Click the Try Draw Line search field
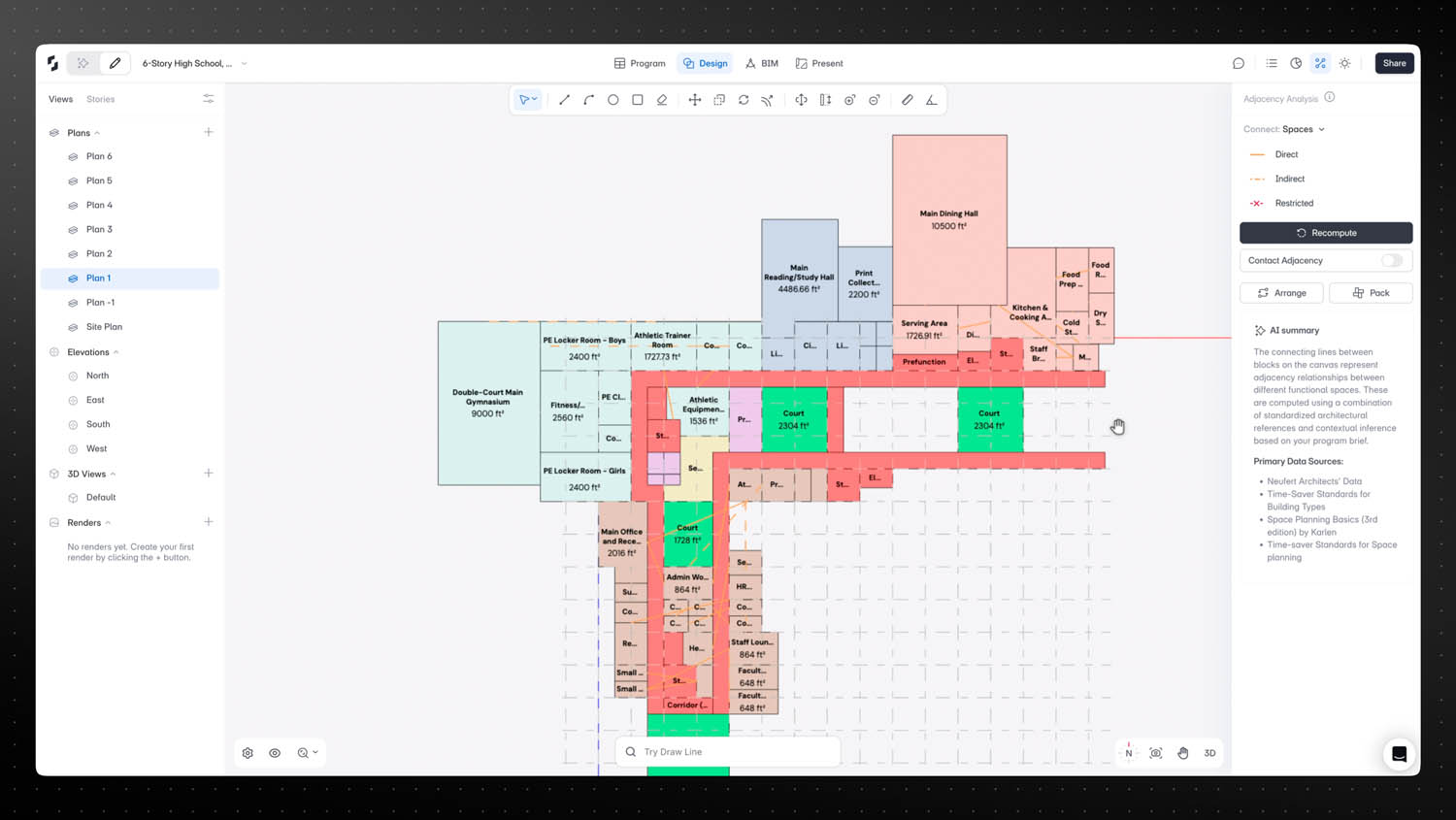This screenshot has width=1456, height=820. (x=728, y=752)
